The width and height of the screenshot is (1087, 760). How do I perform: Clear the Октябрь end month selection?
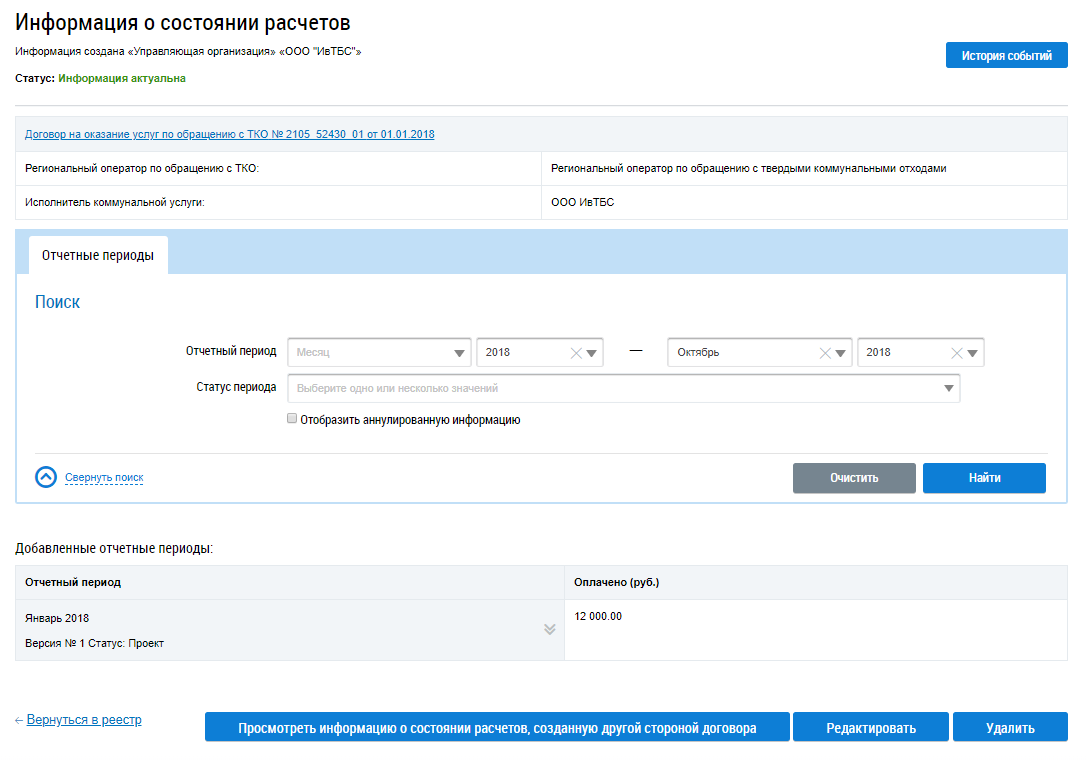(x=825, y=353)
